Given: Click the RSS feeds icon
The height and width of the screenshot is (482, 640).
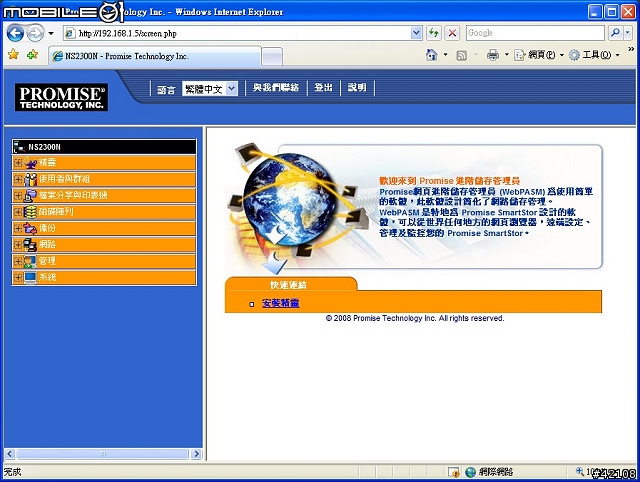Looking at the screenshot, I should pyautogui.click(x=462, y=56).
